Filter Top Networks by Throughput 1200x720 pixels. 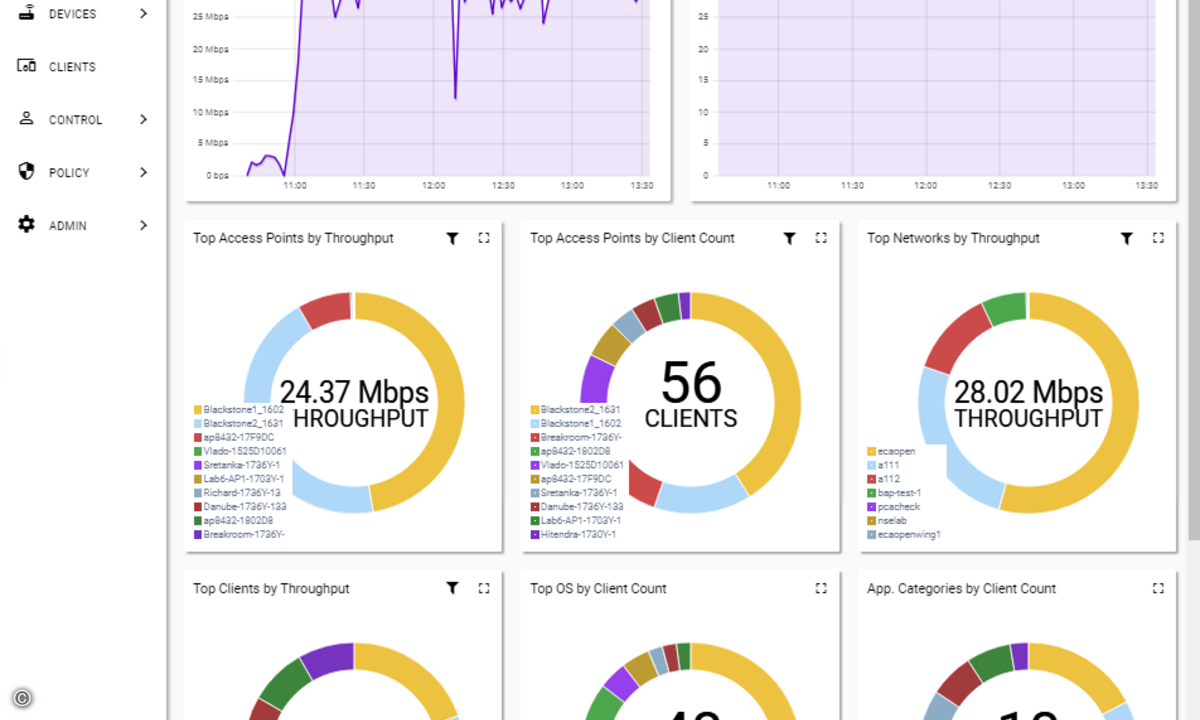[x=1126, y=238]
